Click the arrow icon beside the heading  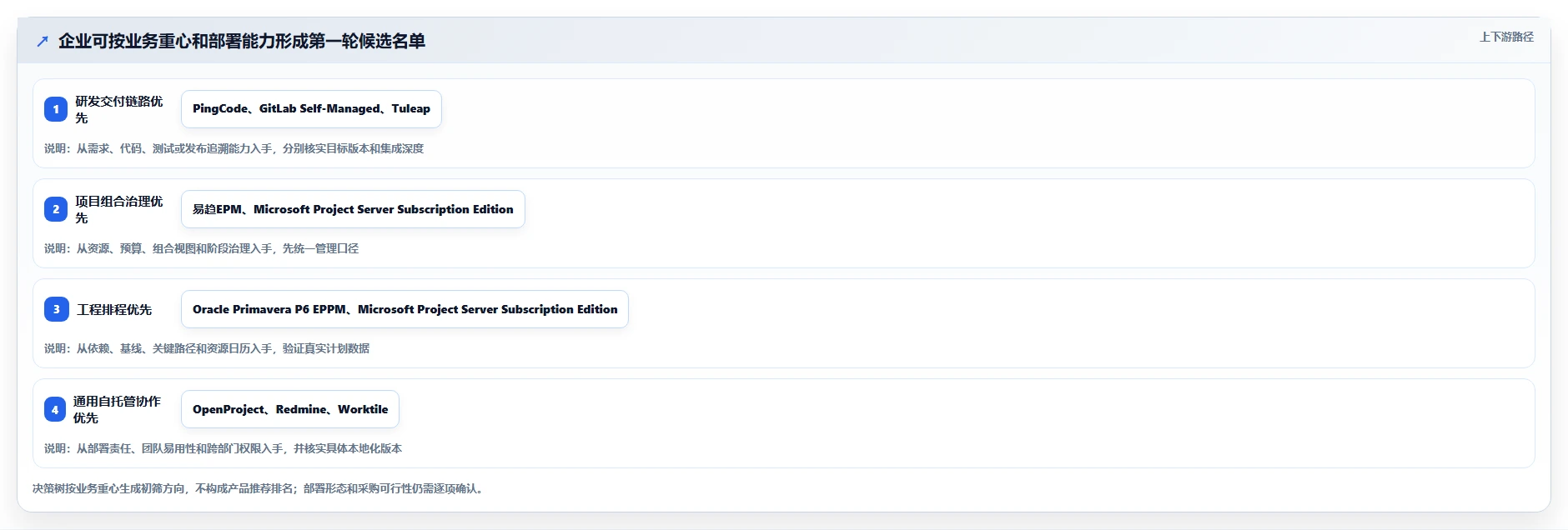click(x=43, y=41)
